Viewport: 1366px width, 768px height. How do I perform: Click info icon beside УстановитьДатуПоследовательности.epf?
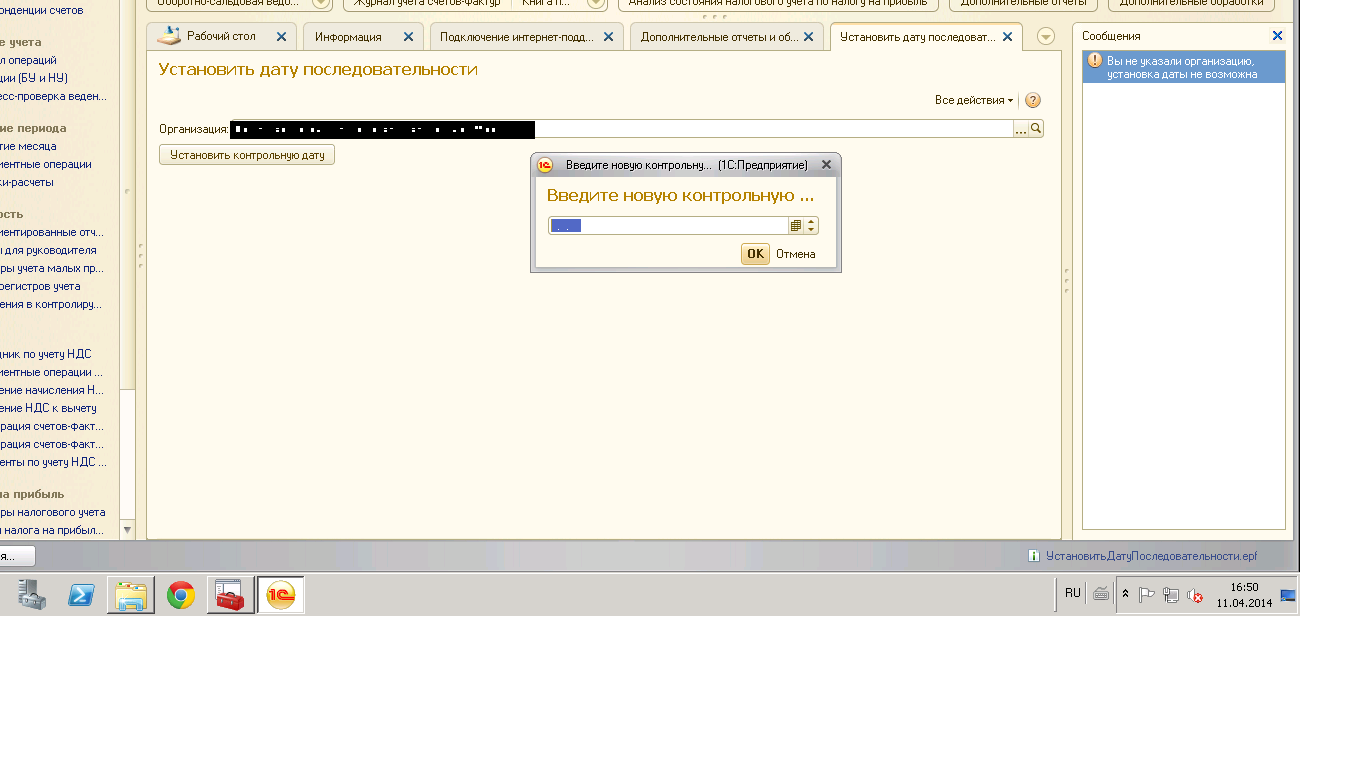[x=1034, y=556]
